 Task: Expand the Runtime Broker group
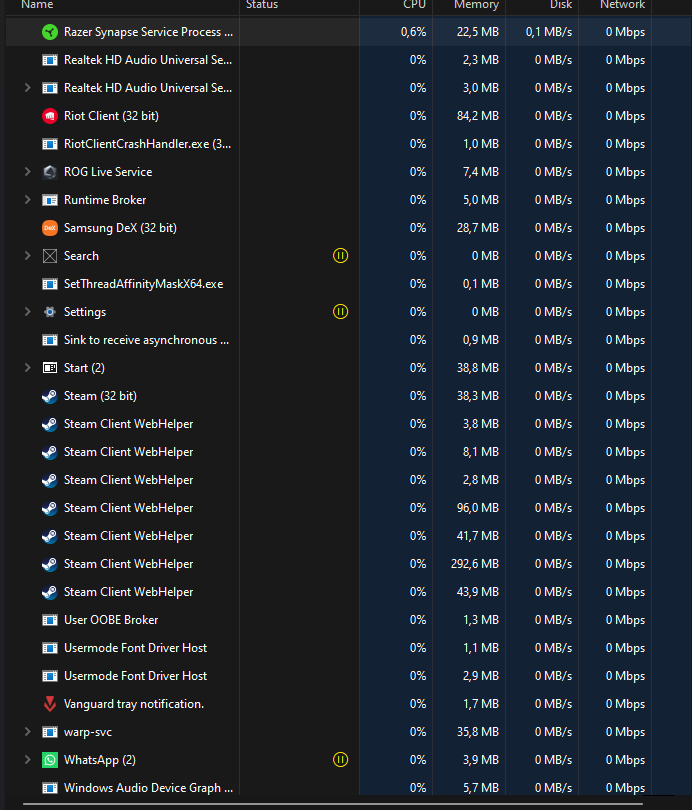(27, 200)
